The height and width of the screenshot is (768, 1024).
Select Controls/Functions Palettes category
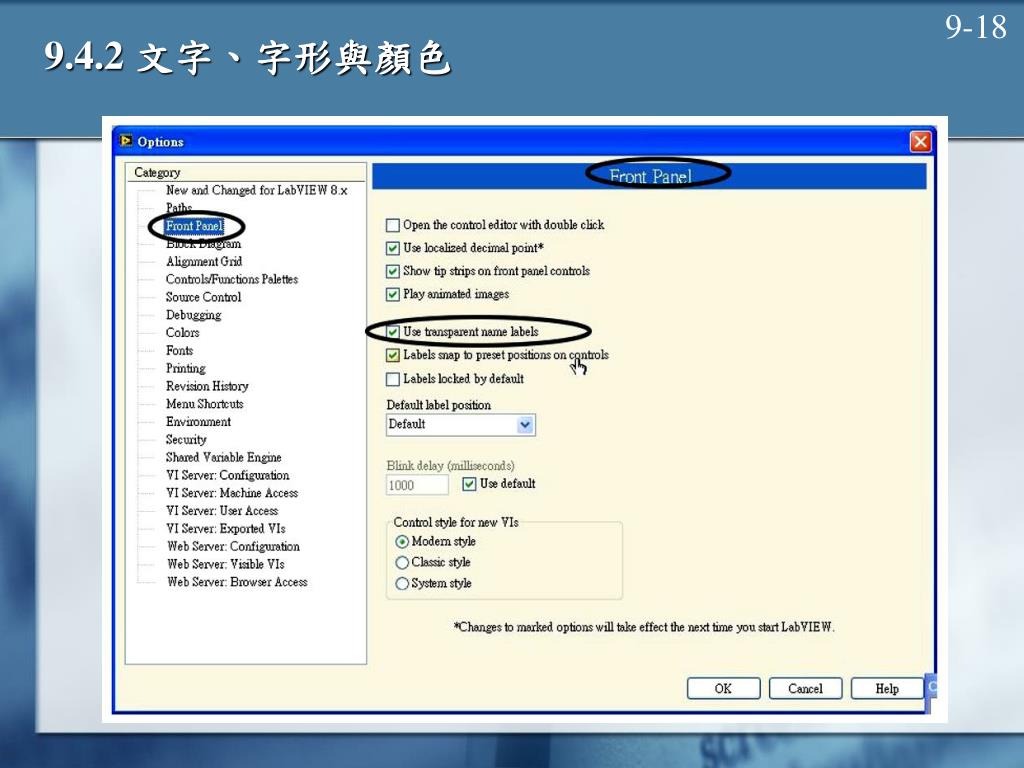tap(232, 279)
